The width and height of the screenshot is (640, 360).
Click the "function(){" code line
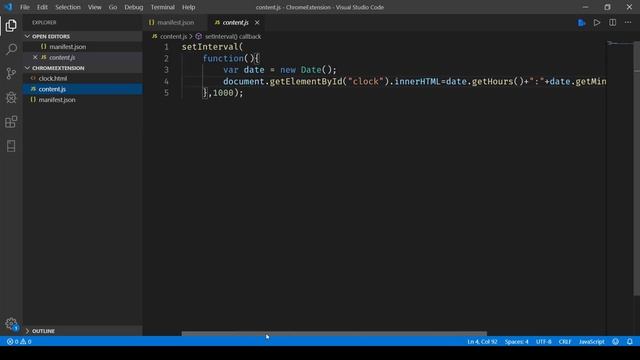(231, 58)
